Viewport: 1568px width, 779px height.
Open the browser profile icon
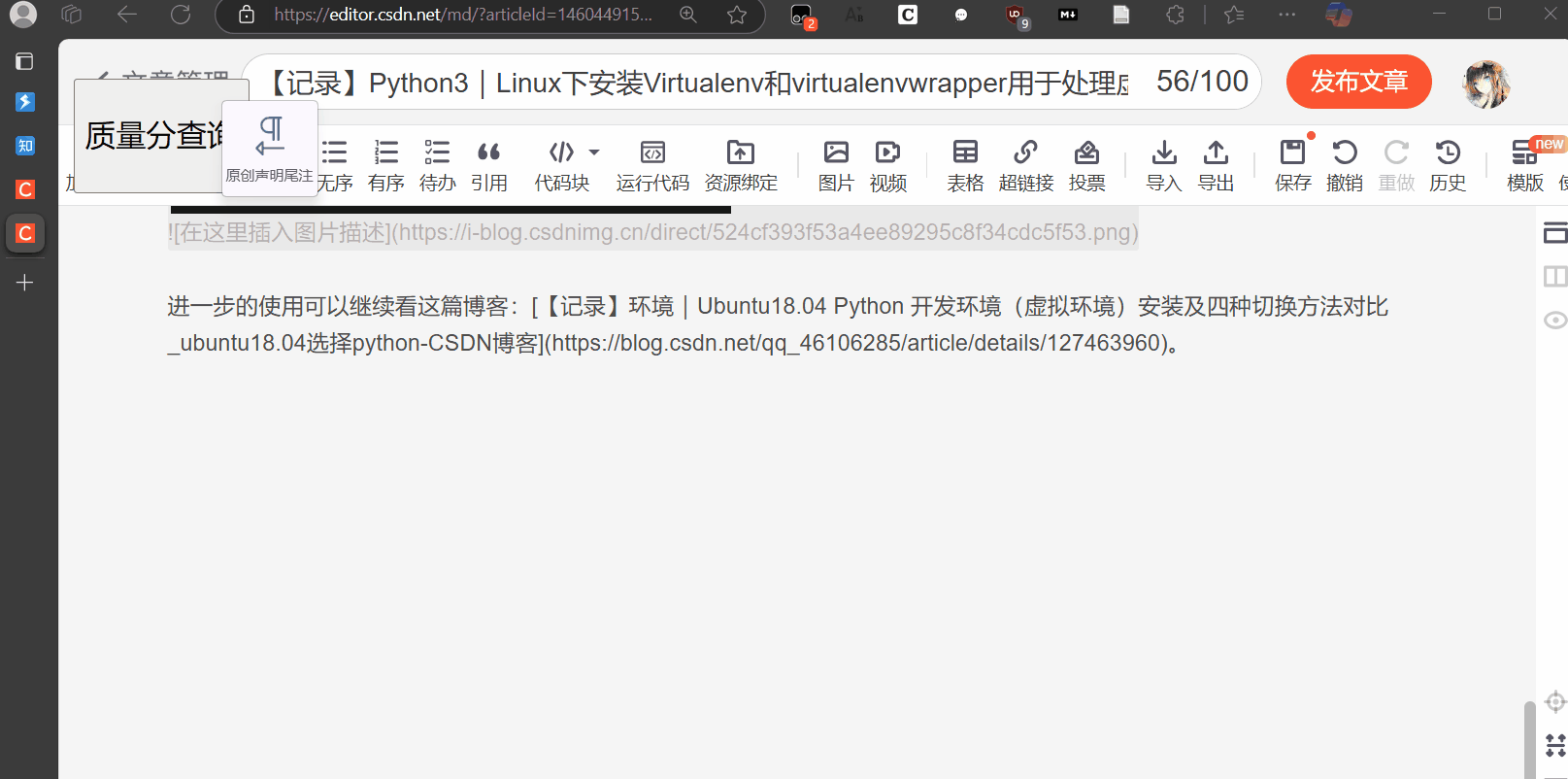coord(22,15)
